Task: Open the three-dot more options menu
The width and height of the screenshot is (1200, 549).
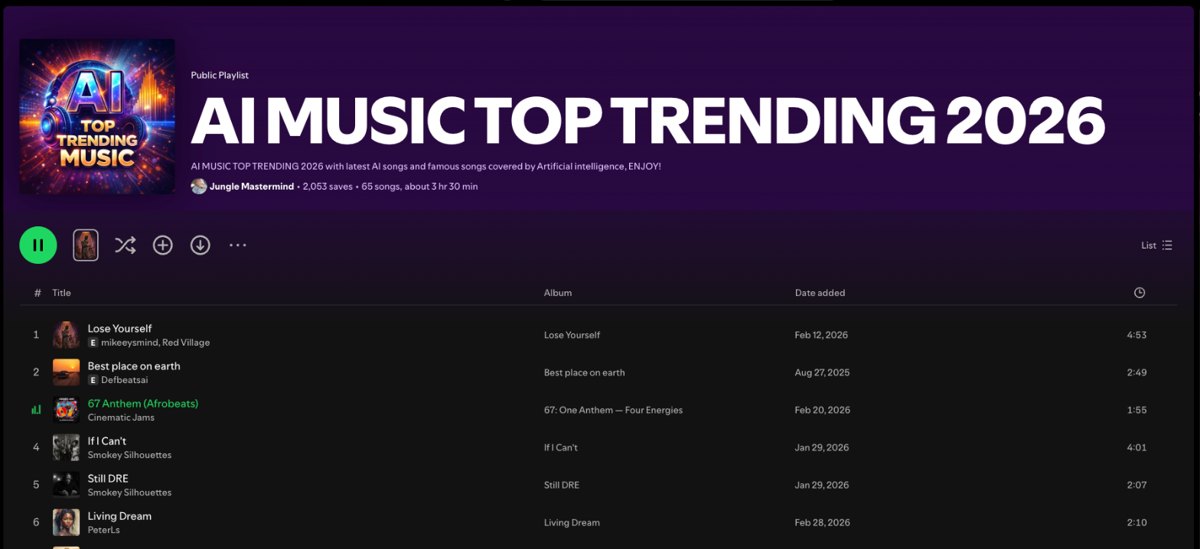Action: [237, 245]
